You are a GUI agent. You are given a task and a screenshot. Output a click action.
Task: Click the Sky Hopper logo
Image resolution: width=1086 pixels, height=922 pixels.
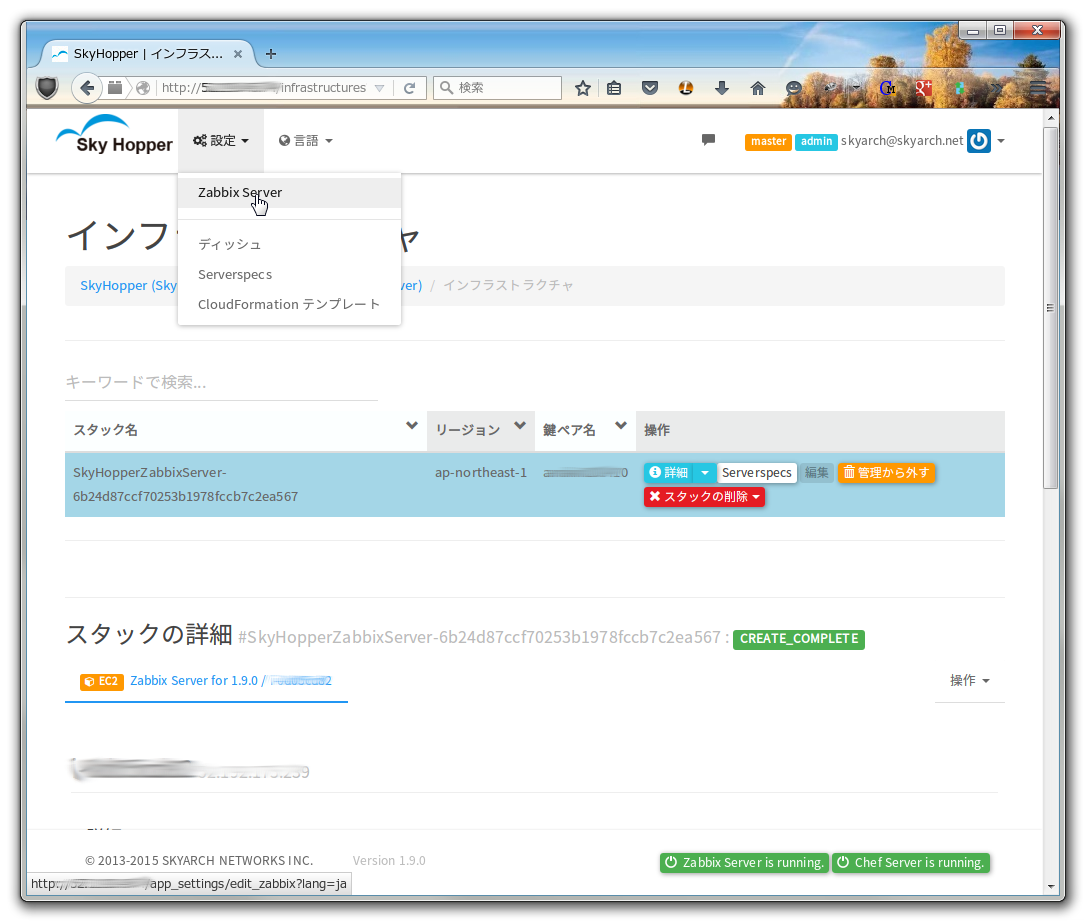[115, 135]
